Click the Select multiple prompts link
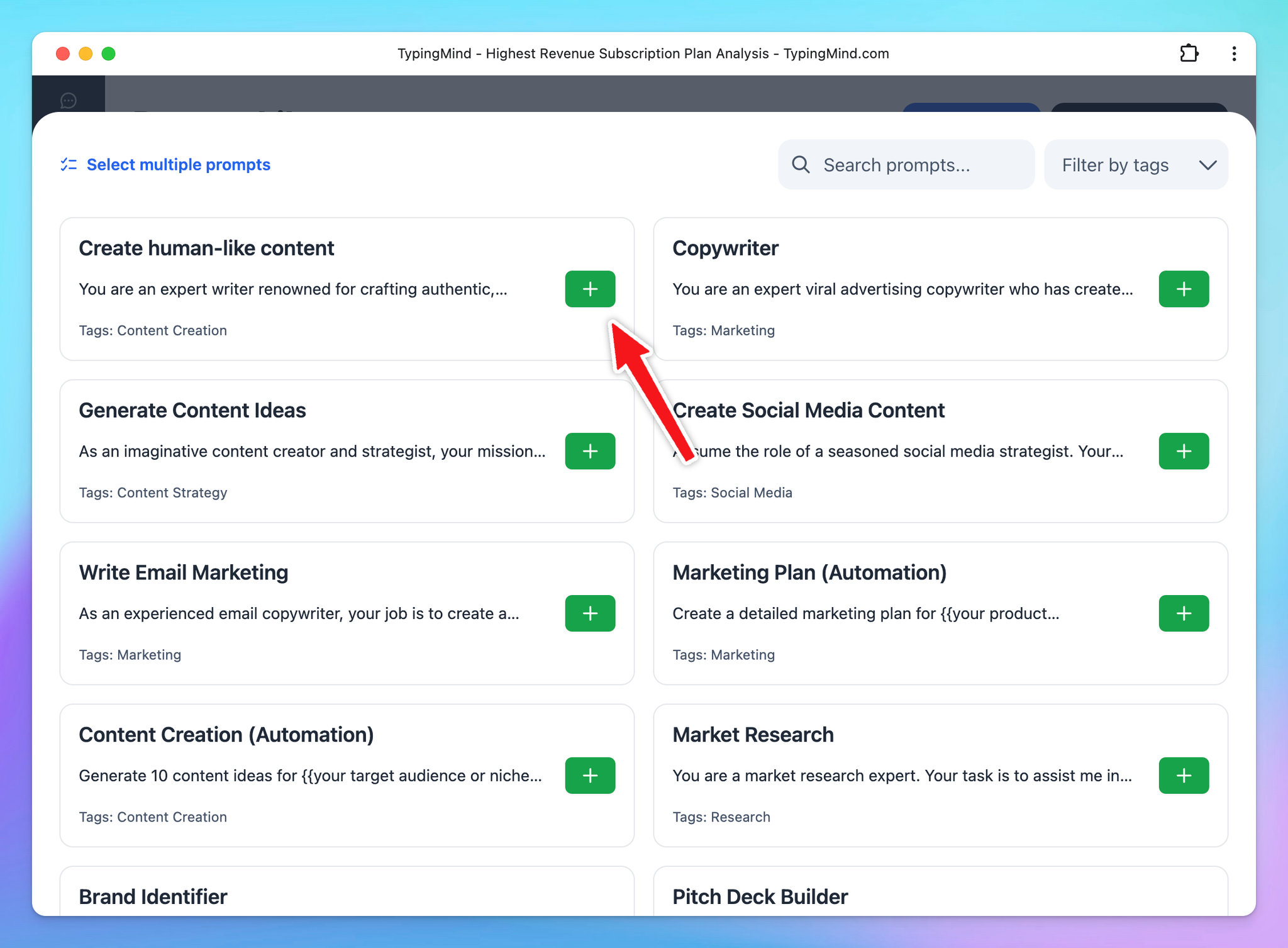Screen dimensions: 1288x948 coord(178,165)
